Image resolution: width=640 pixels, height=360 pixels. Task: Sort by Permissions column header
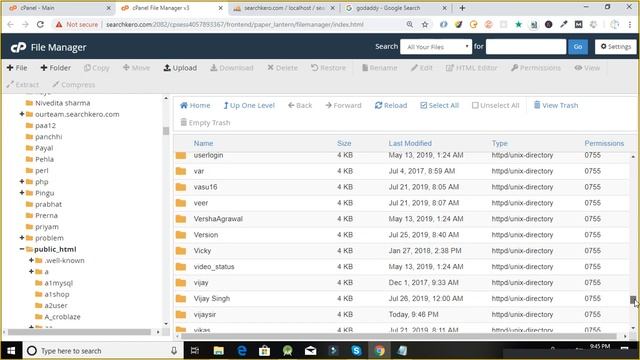[x=604, y=143]
